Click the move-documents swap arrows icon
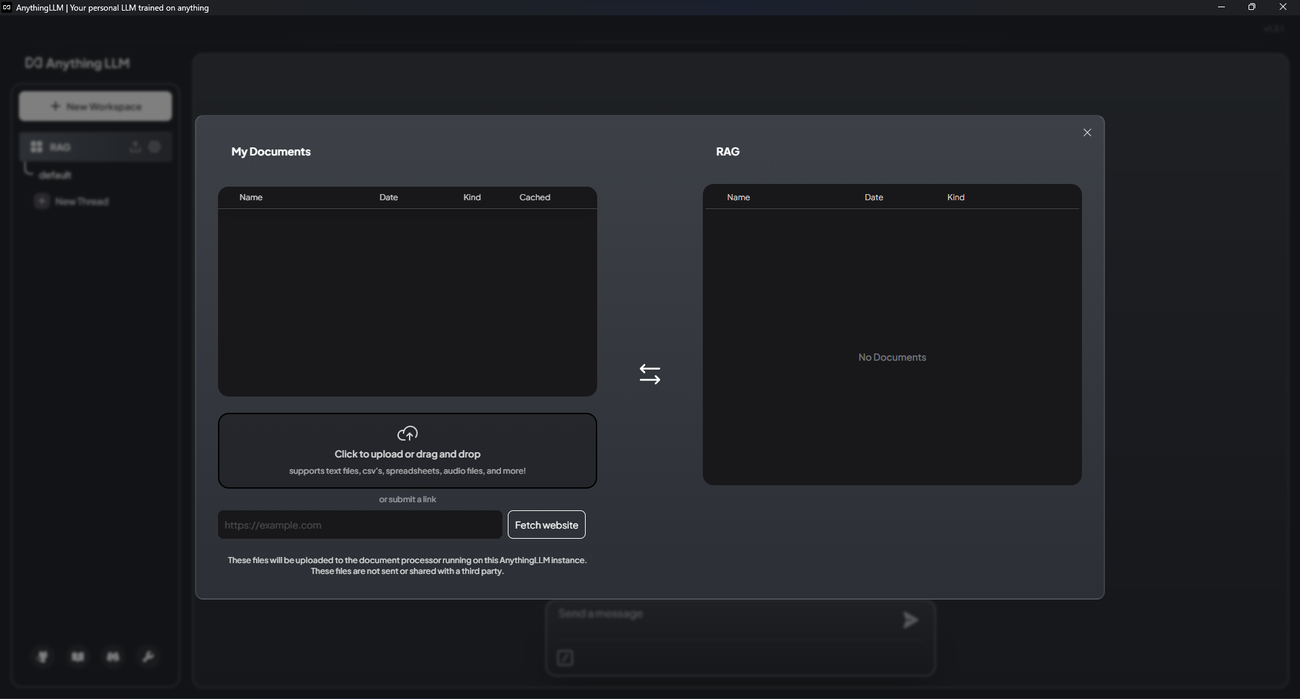Image resolution: width=1300 pixels, height=699 pixels. click(650, 374)
